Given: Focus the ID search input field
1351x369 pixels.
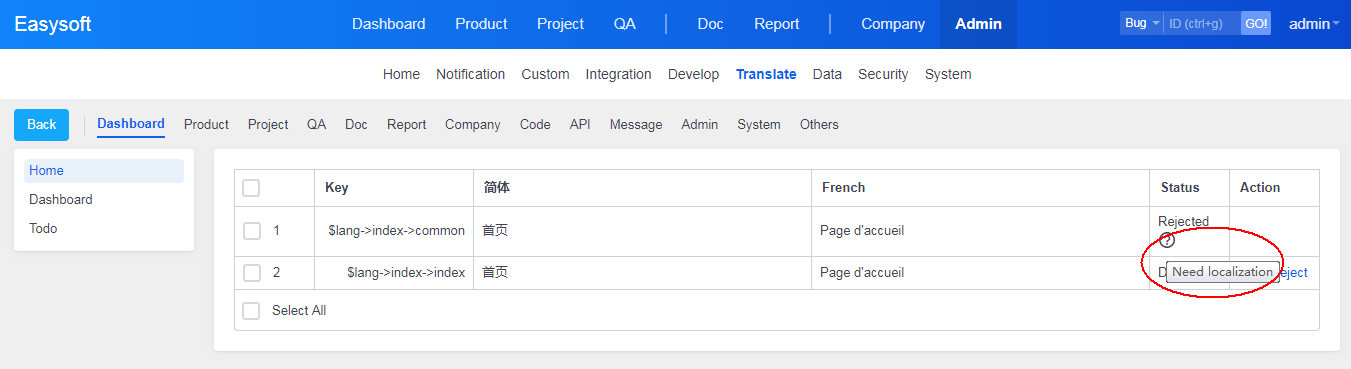Looking at the screenshot, I should (x=1202, y=23).
